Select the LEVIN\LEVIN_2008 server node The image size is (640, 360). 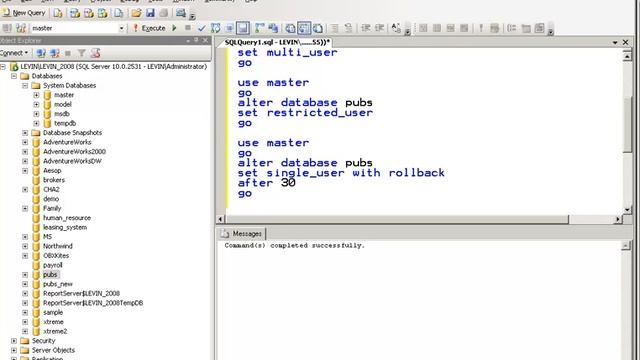113,67
